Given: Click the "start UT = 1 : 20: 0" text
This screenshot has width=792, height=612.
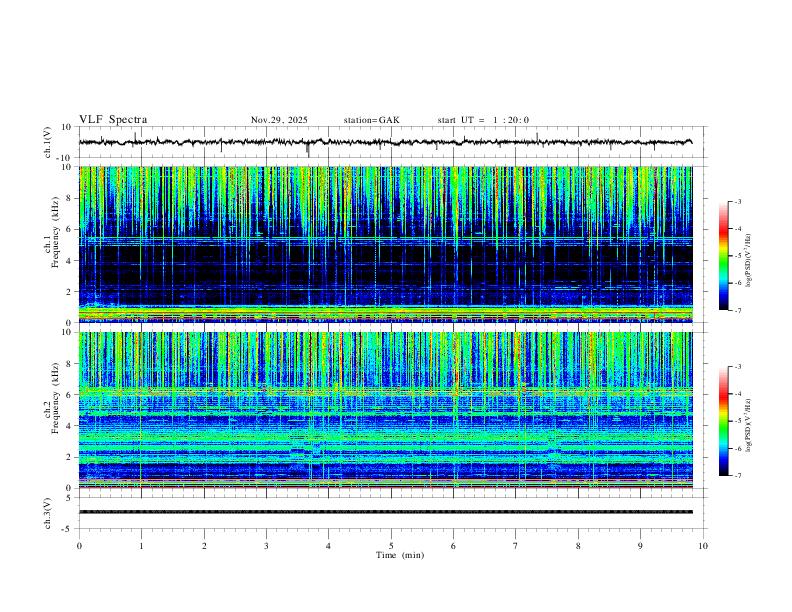Looking at the screenshot, I should (x=483, y=120).
